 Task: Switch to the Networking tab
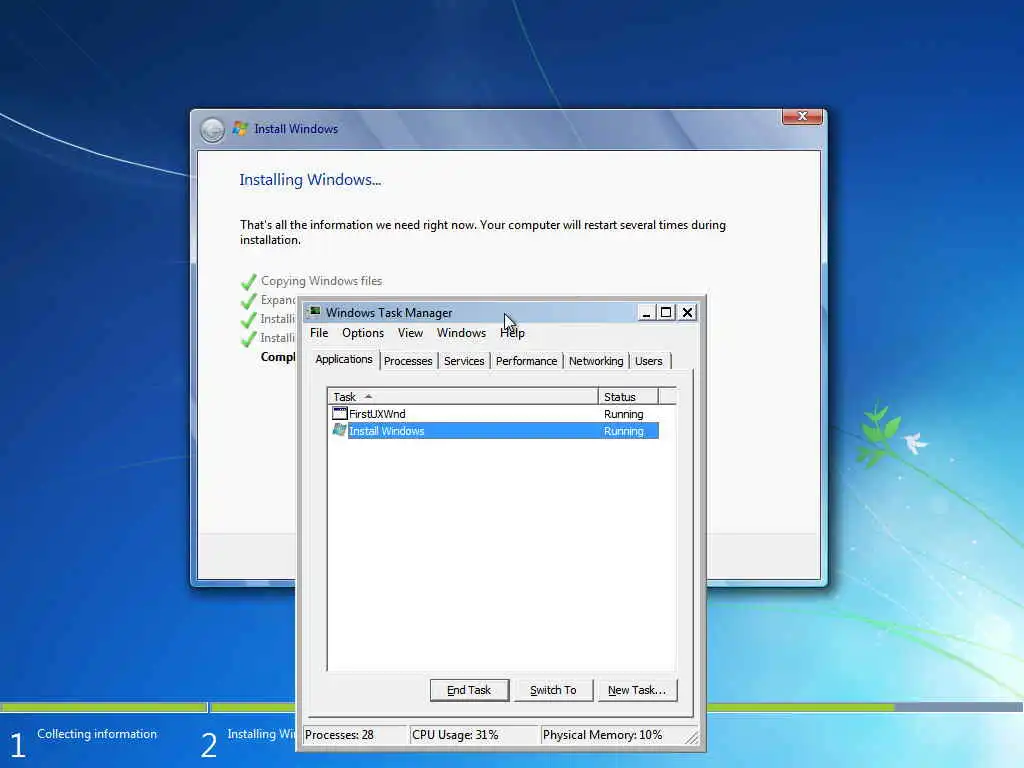point(596,361)
